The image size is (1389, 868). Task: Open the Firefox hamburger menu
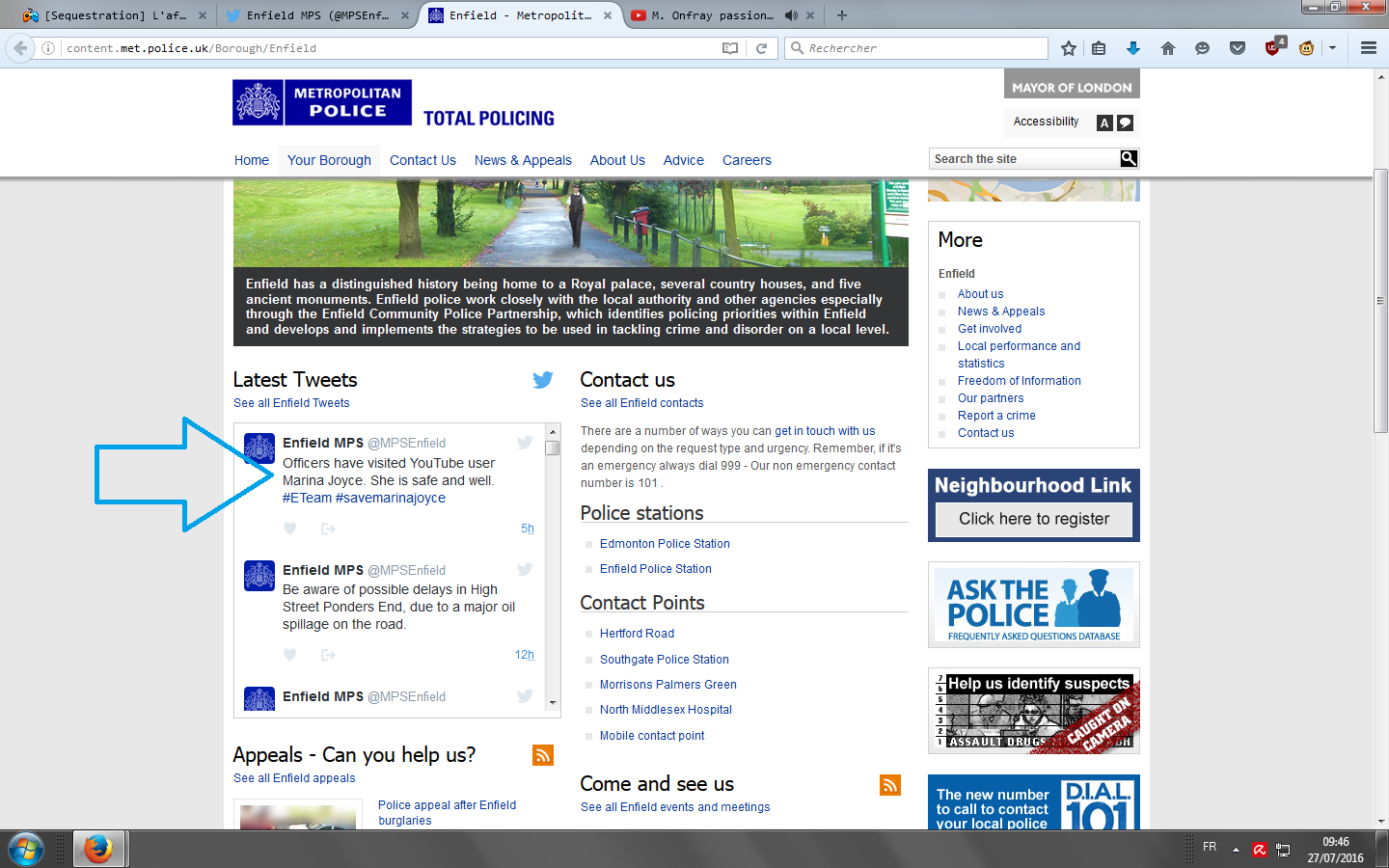pos(1368,48)
